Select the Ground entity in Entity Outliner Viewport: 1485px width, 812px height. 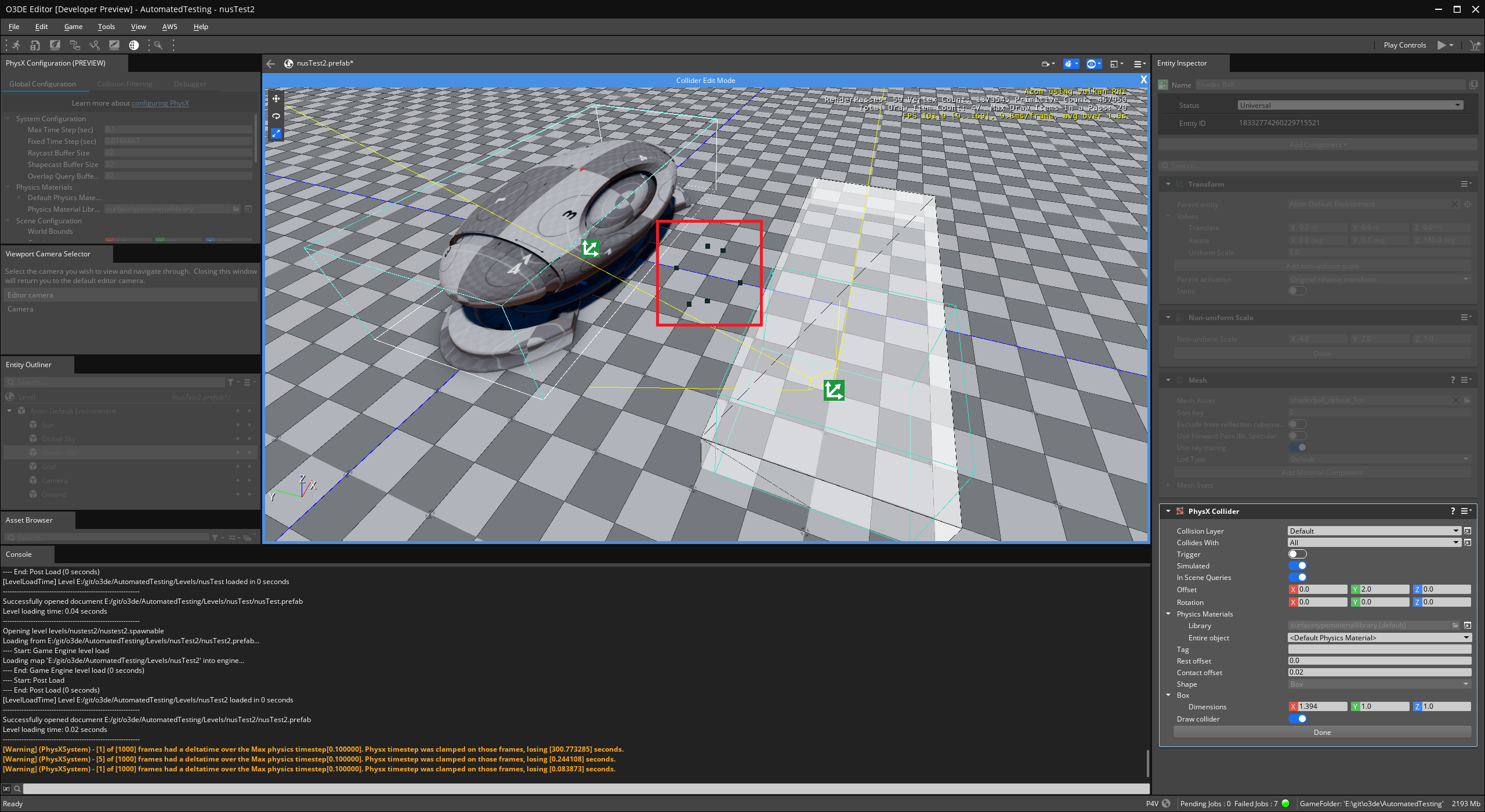(x=53, y=494)
